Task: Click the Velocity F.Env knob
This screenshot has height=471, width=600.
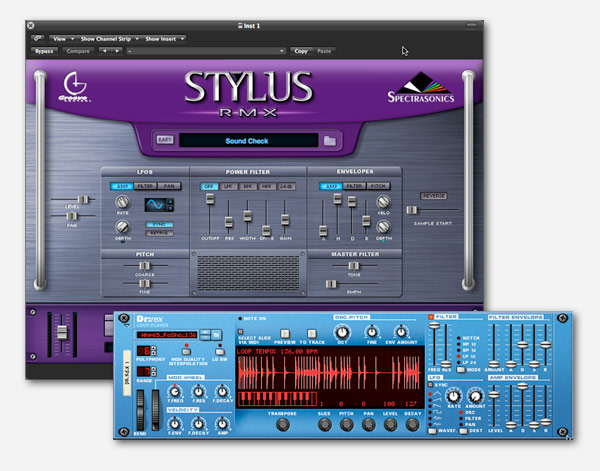Action: point(175,424)
